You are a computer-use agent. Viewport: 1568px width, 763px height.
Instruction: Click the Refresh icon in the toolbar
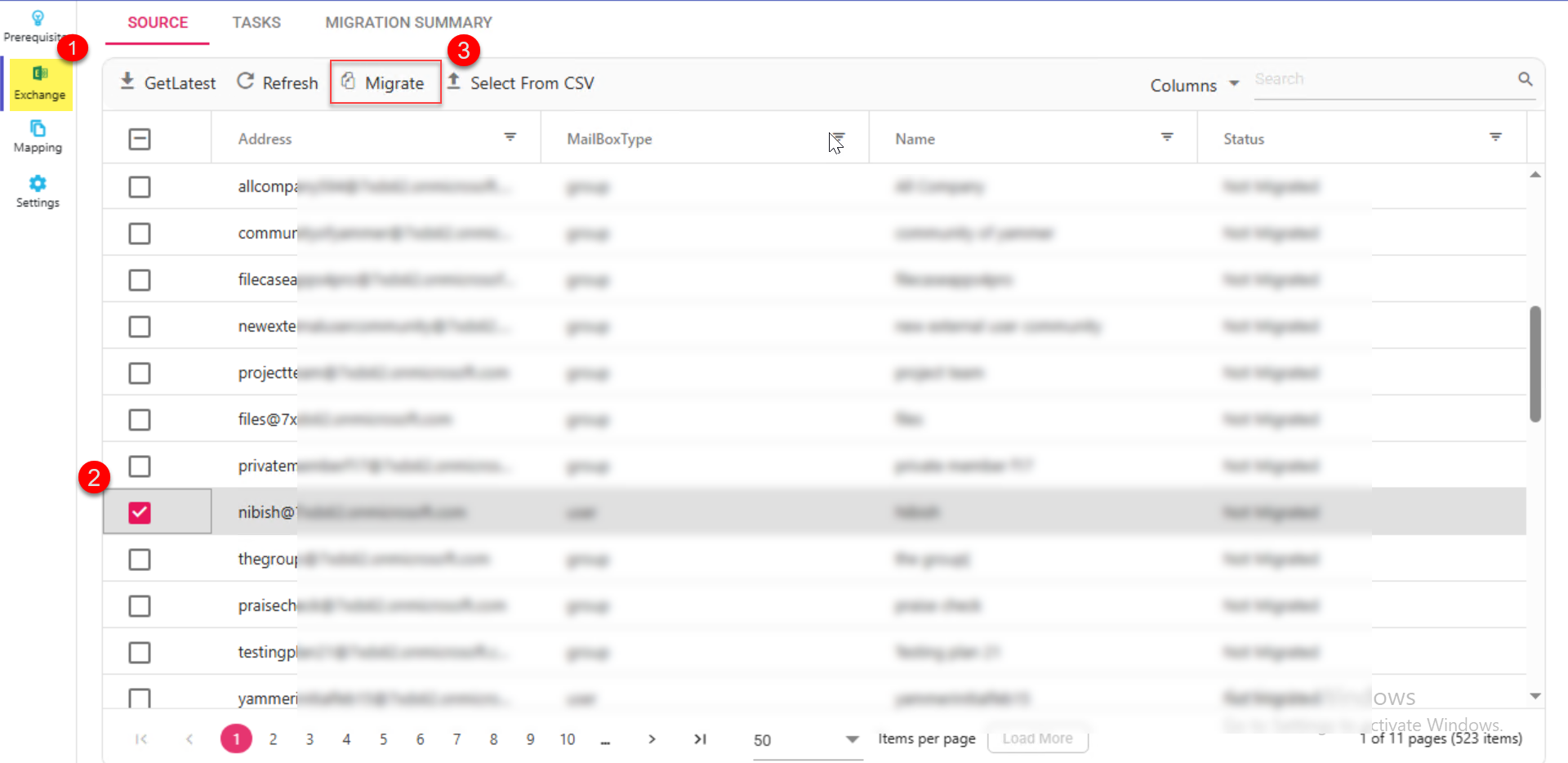click(x=245, y=82)
